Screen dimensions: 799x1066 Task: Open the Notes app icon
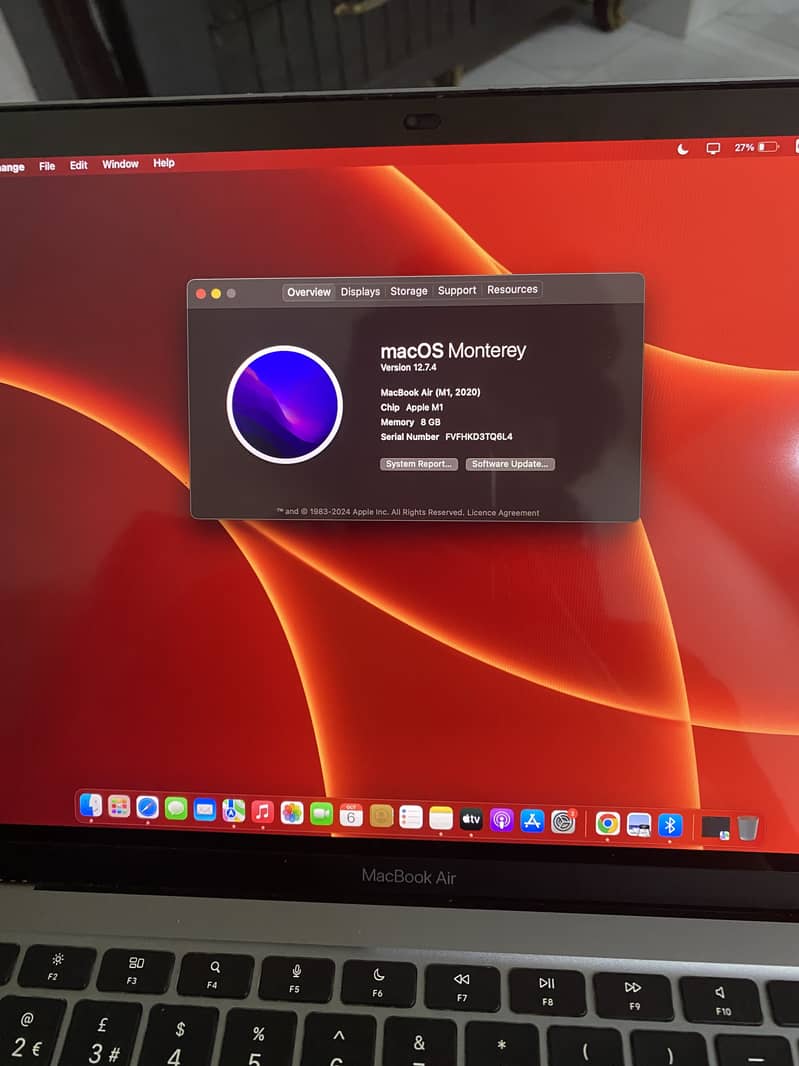(x=441, y=818)
